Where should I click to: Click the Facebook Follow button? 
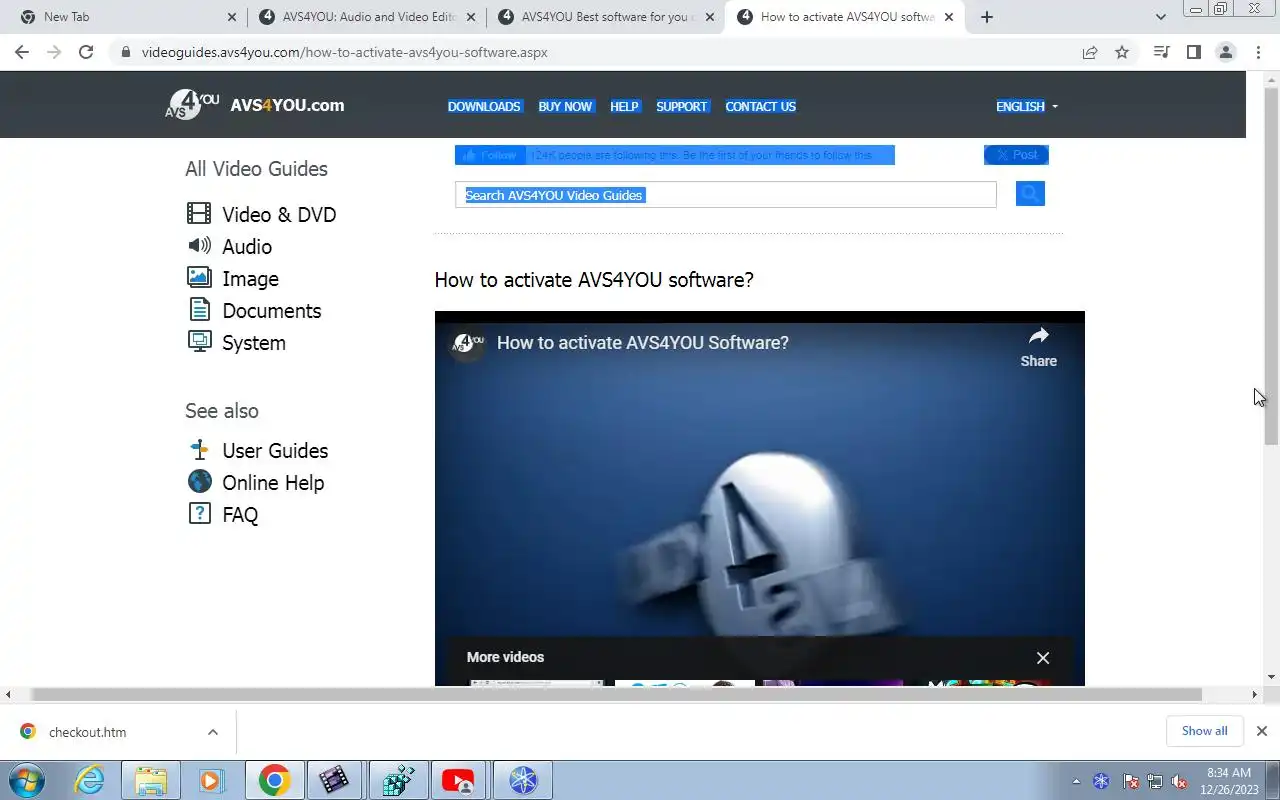(x=490, y=155)
